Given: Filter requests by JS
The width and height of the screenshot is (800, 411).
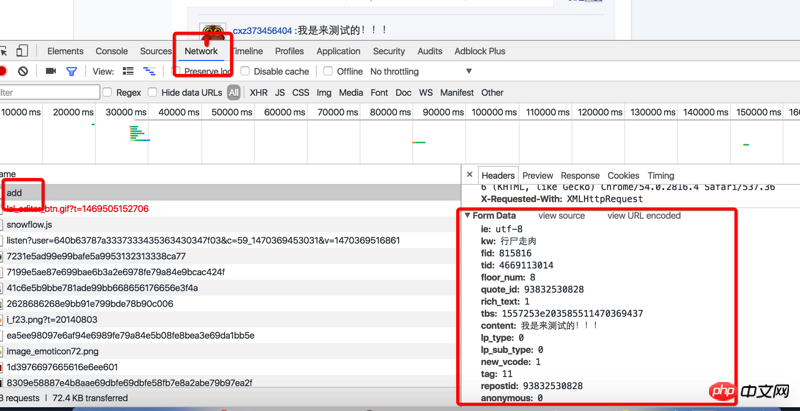Looking at the screenshot, I should point(280,92).
